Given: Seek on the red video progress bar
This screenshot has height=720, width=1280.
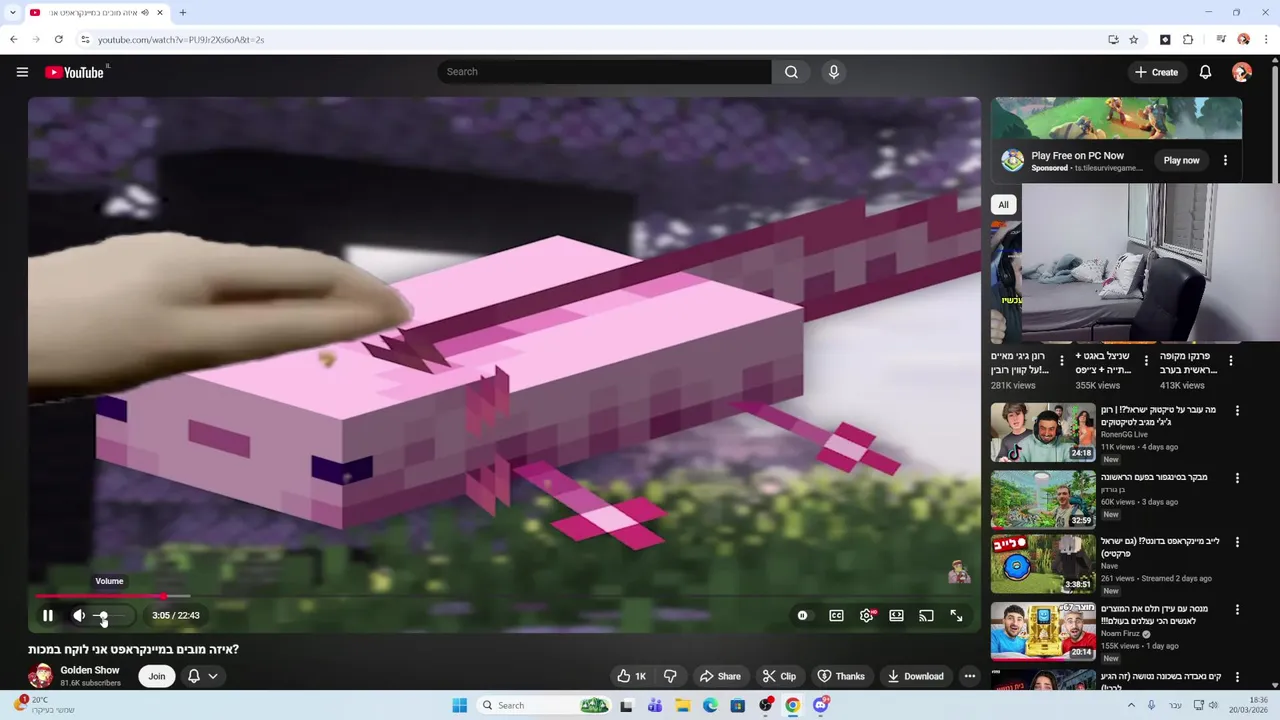Looking at the screenshot, I should (504, 597).
